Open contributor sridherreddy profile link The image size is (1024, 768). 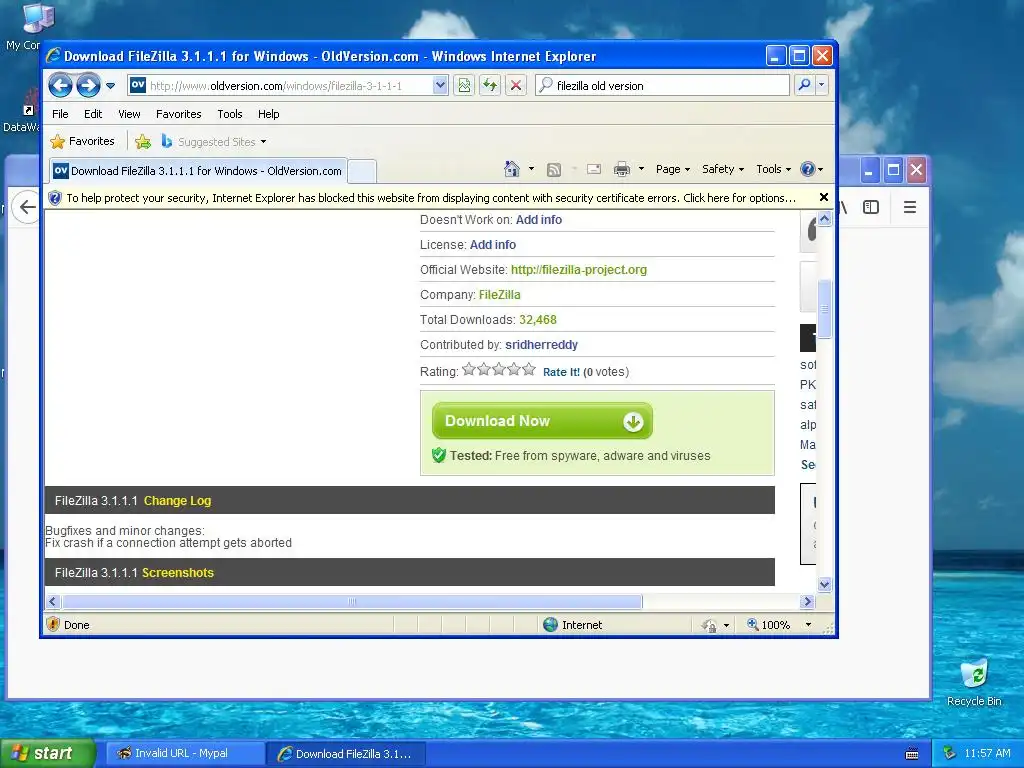[x=541, y=345]
